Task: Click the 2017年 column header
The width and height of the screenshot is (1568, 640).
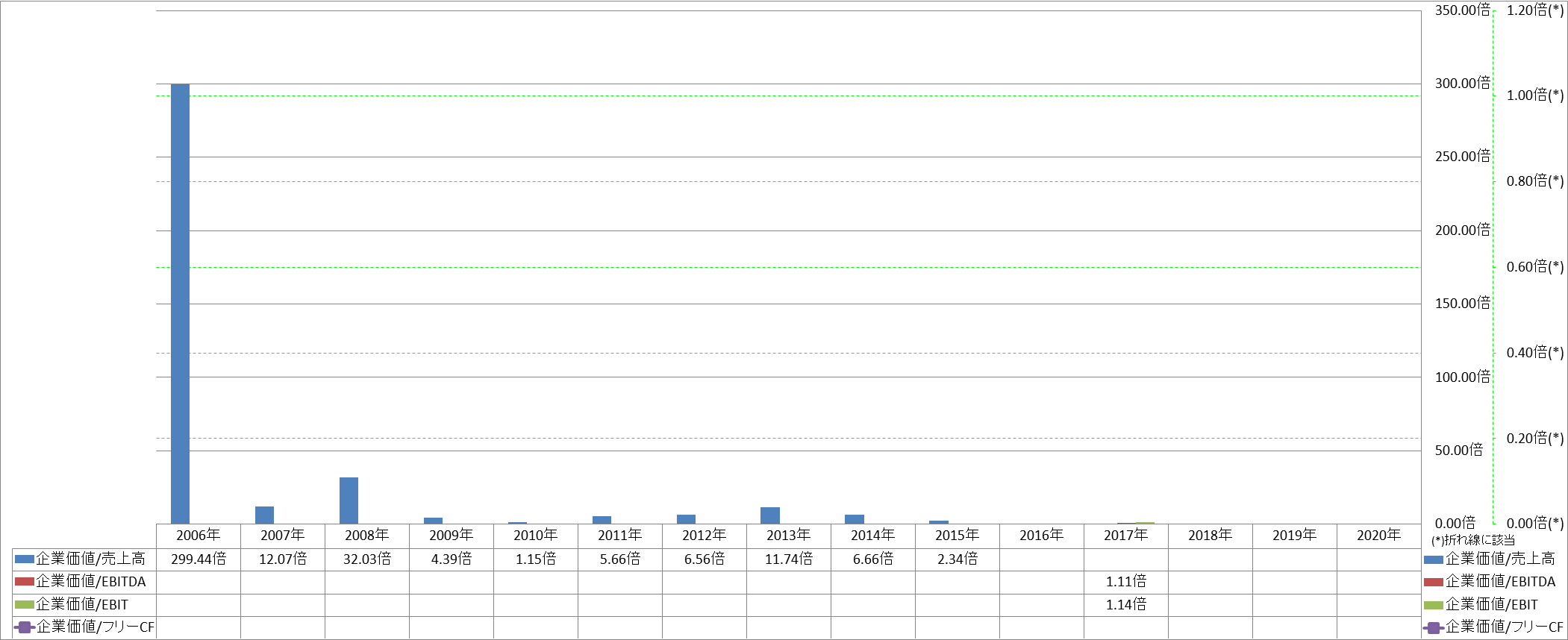Action: pos(1126,536)
